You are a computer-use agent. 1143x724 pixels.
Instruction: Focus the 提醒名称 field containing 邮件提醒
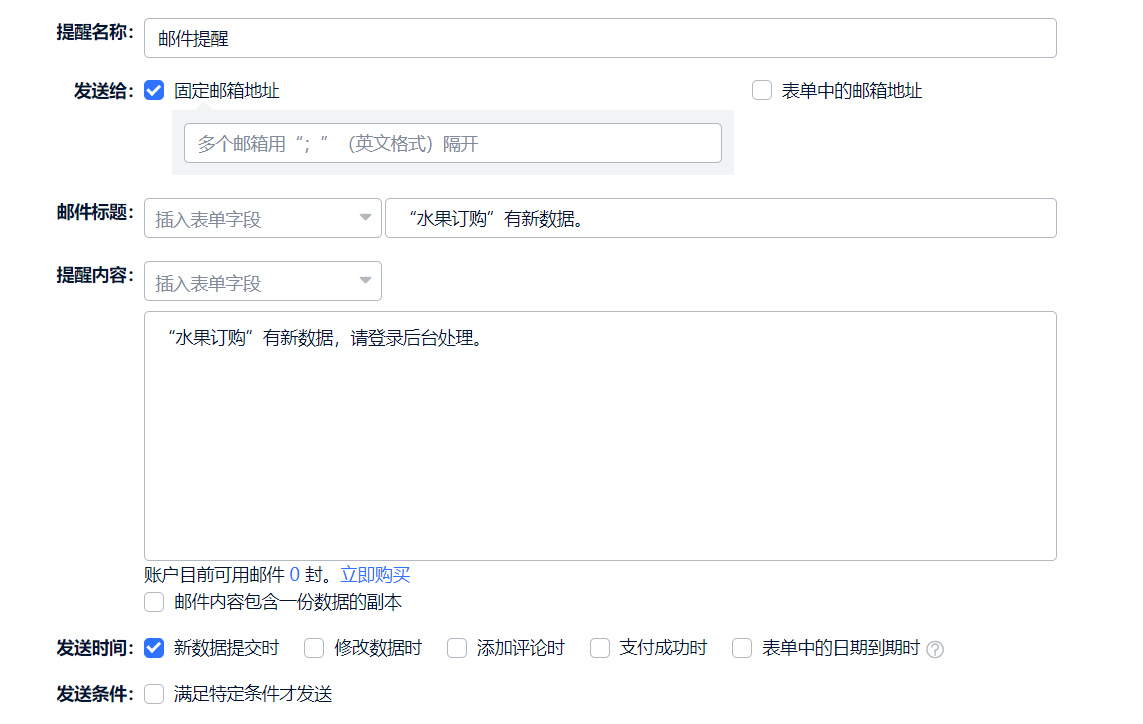[600, 38]
